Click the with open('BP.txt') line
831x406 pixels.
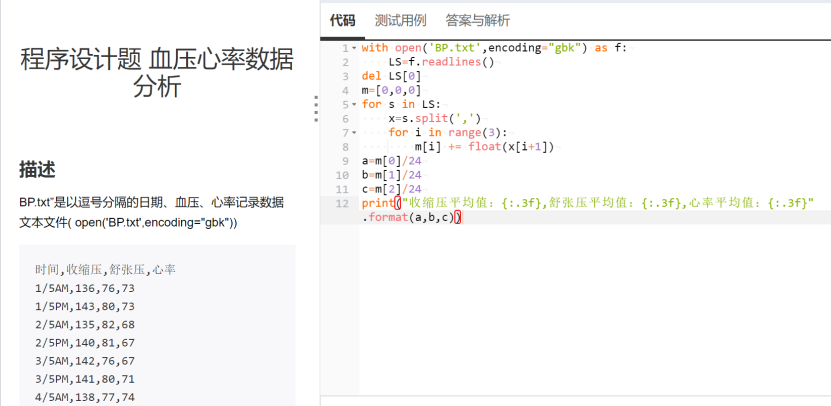(494, 48)
